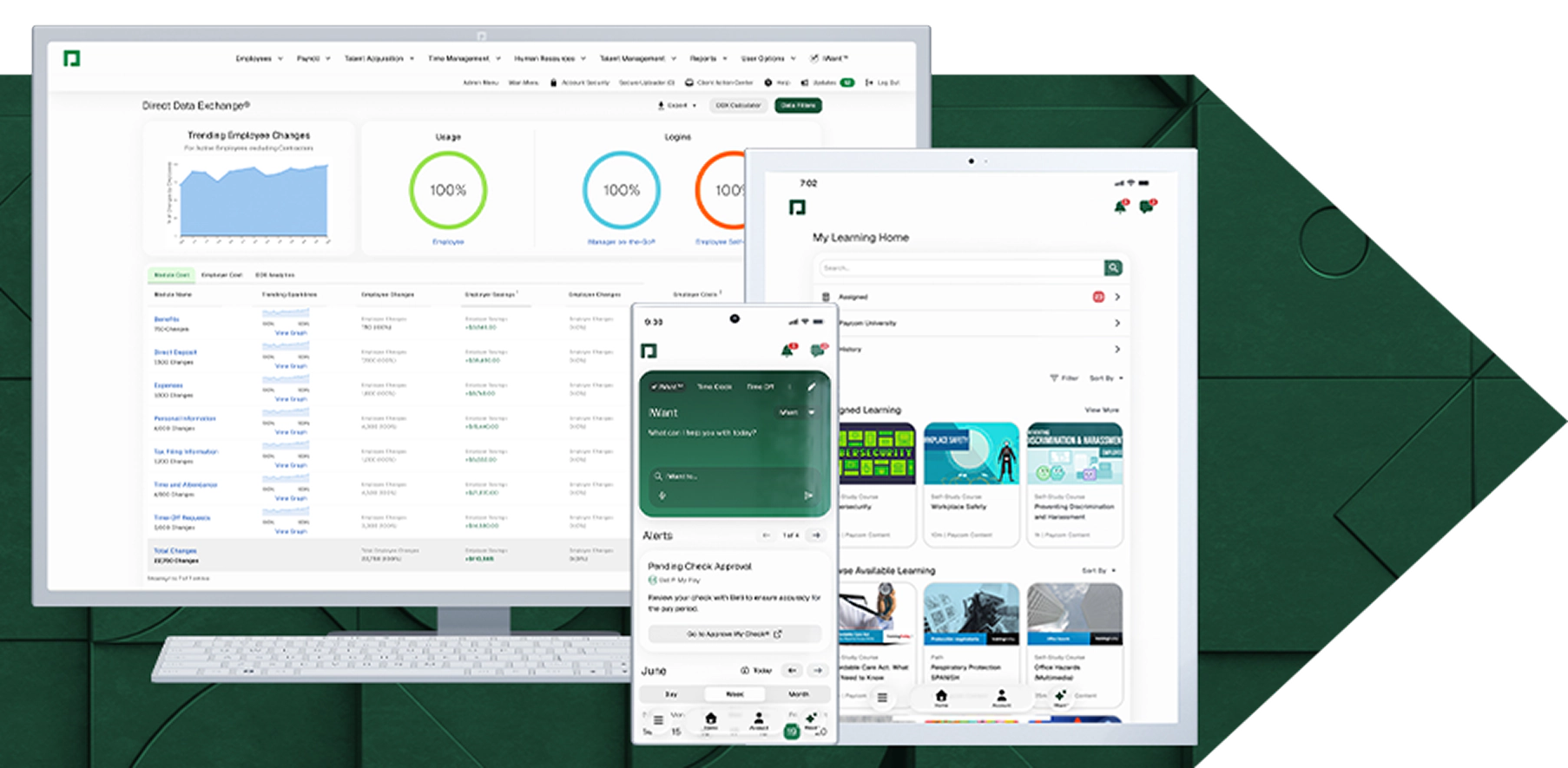Expand the Assigned row chevron on tablet
The height and width of the screenshot is (768, 1568).
(x=1117, y=297)
